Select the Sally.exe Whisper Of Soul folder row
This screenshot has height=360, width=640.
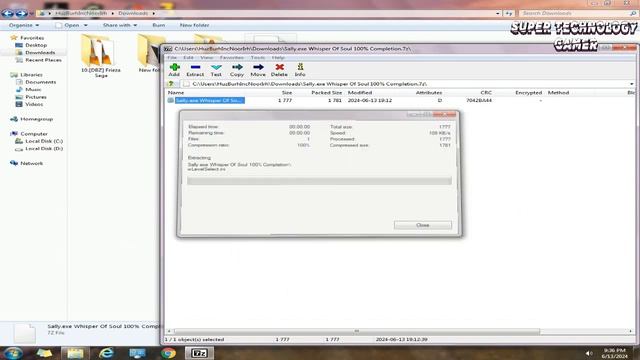[209, 100]
